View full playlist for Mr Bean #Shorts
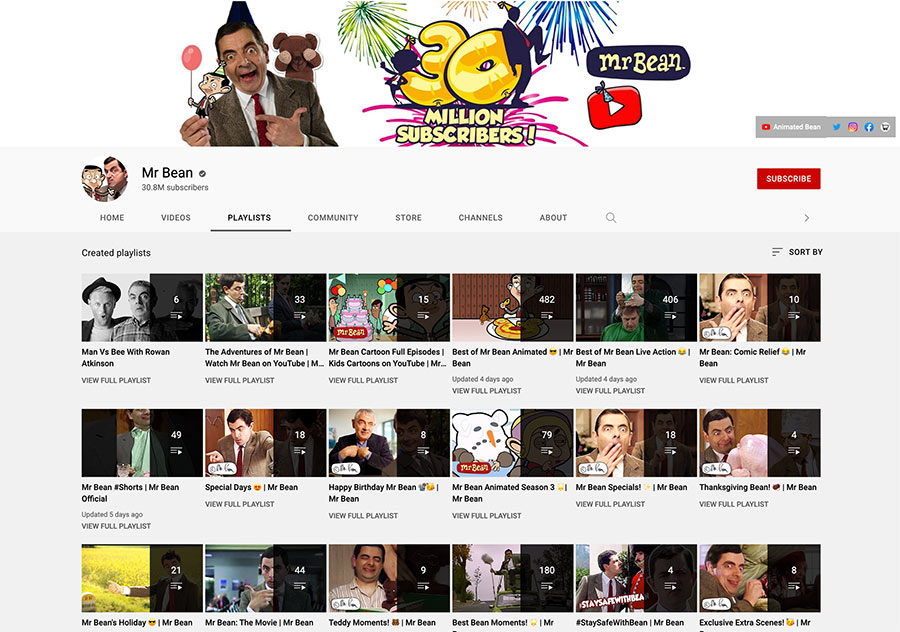 point(116,526)
